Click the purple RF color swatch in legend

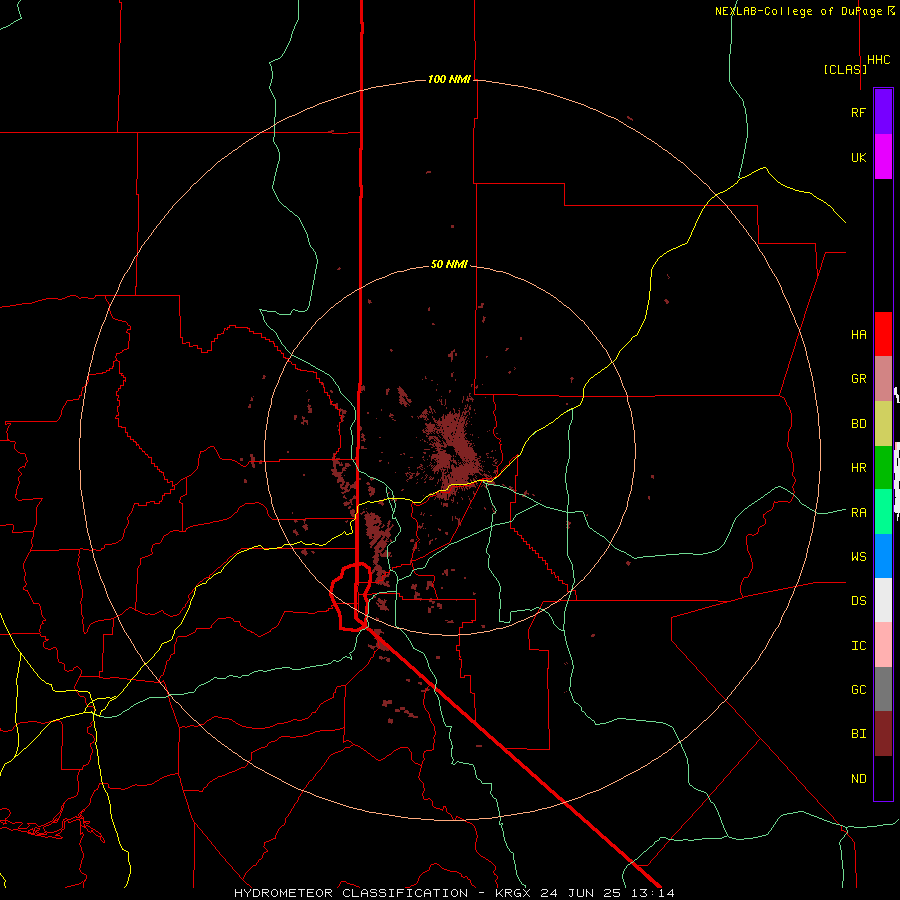(x=883, y=112)
